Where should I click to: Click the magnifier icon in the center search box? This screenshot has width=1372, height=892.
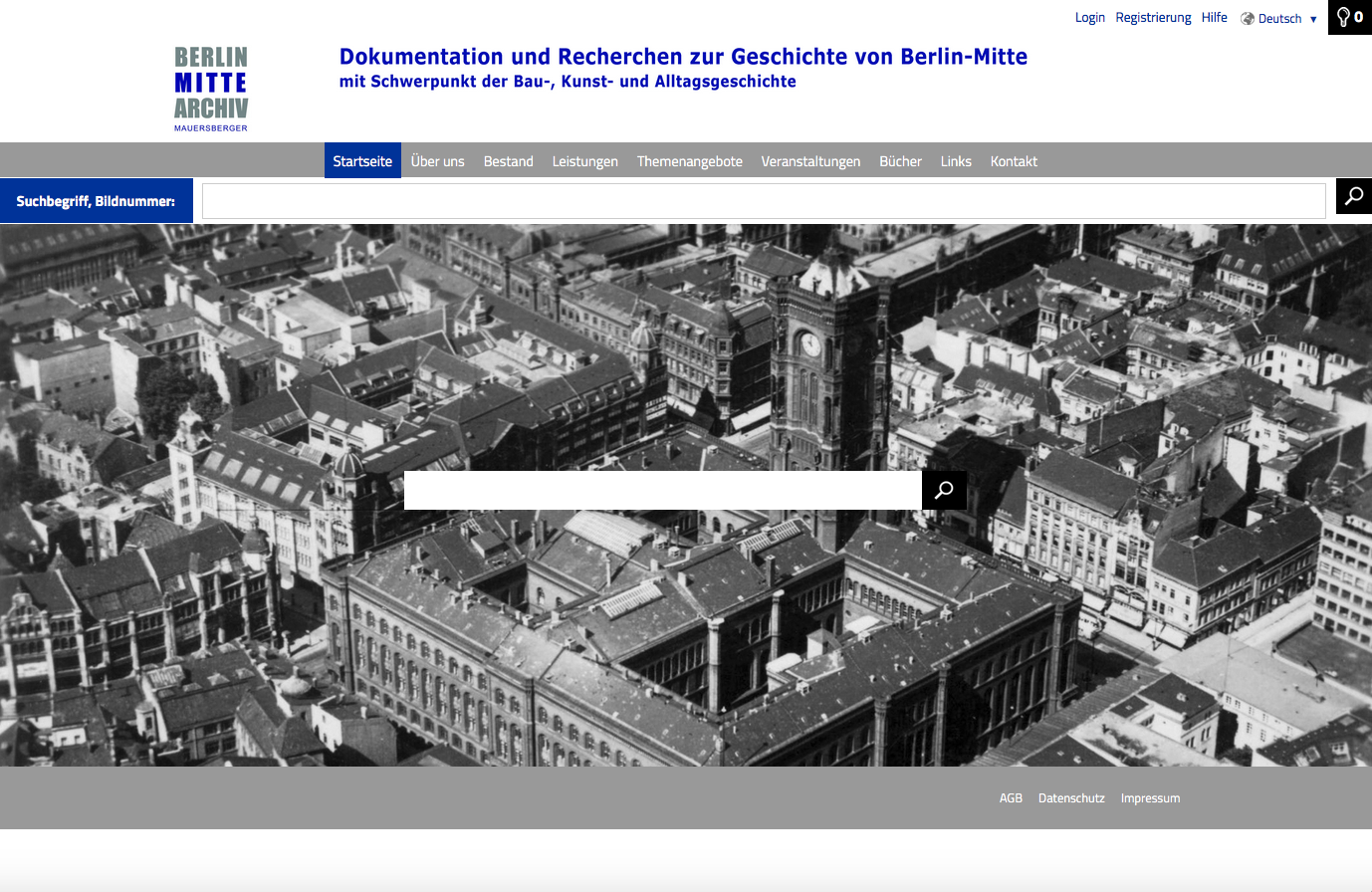(943, 490)
